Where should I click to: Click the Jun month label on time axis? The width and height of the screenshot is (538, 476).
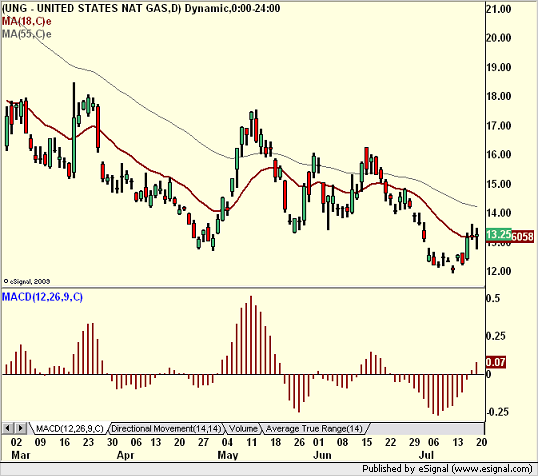(x=323, y=455)
